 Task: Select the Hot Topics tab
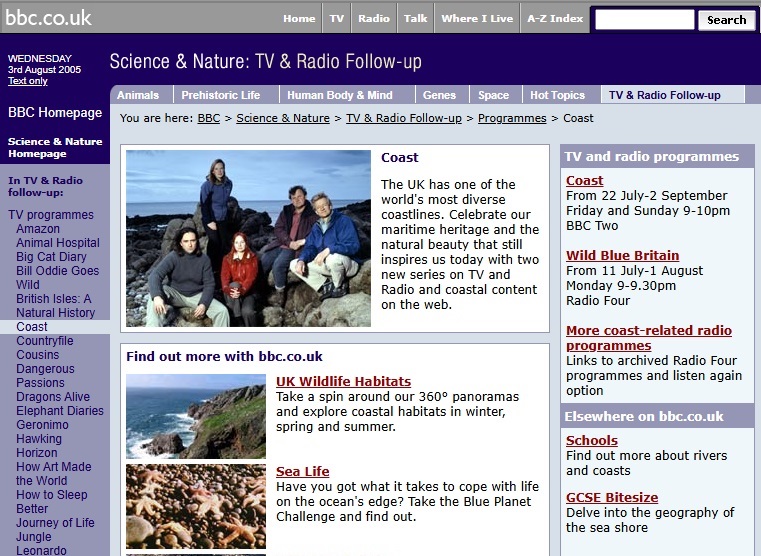[x=558, y=95]
